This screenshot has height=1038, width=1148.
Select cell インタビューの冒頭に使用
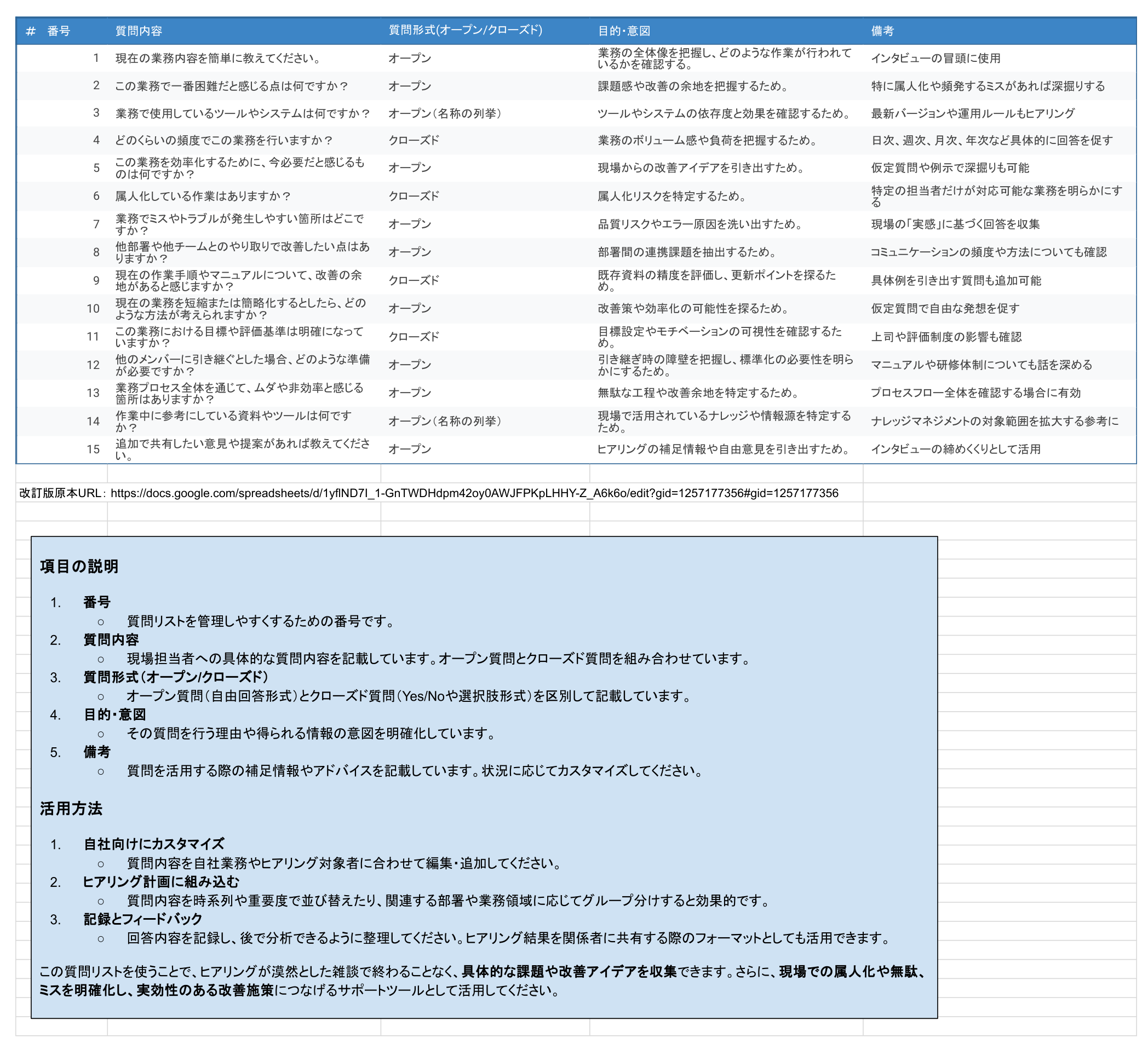point(1000,58)
